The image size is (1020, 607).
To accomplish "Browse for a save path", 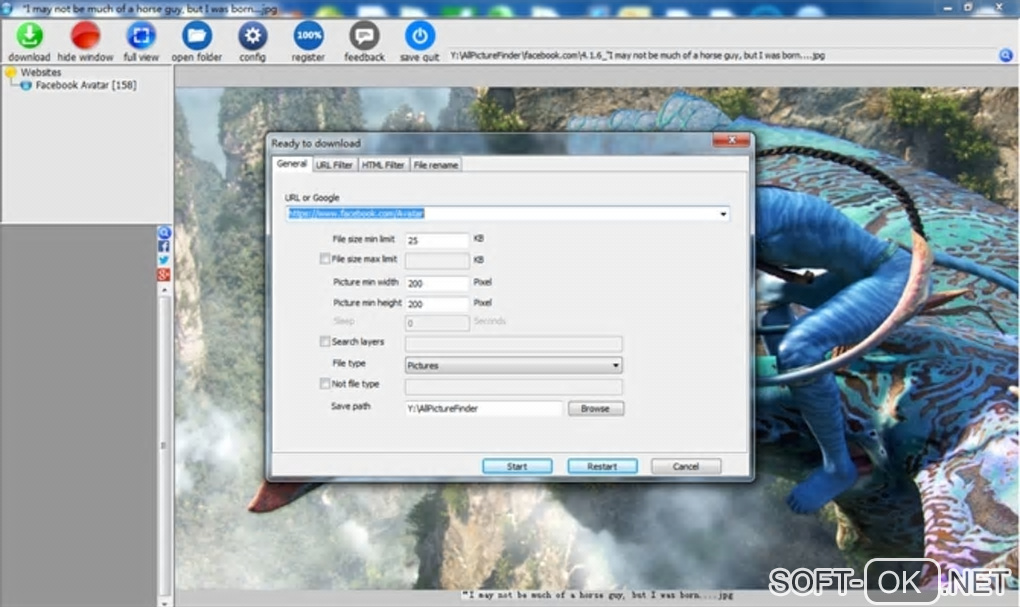I will 595,409.
